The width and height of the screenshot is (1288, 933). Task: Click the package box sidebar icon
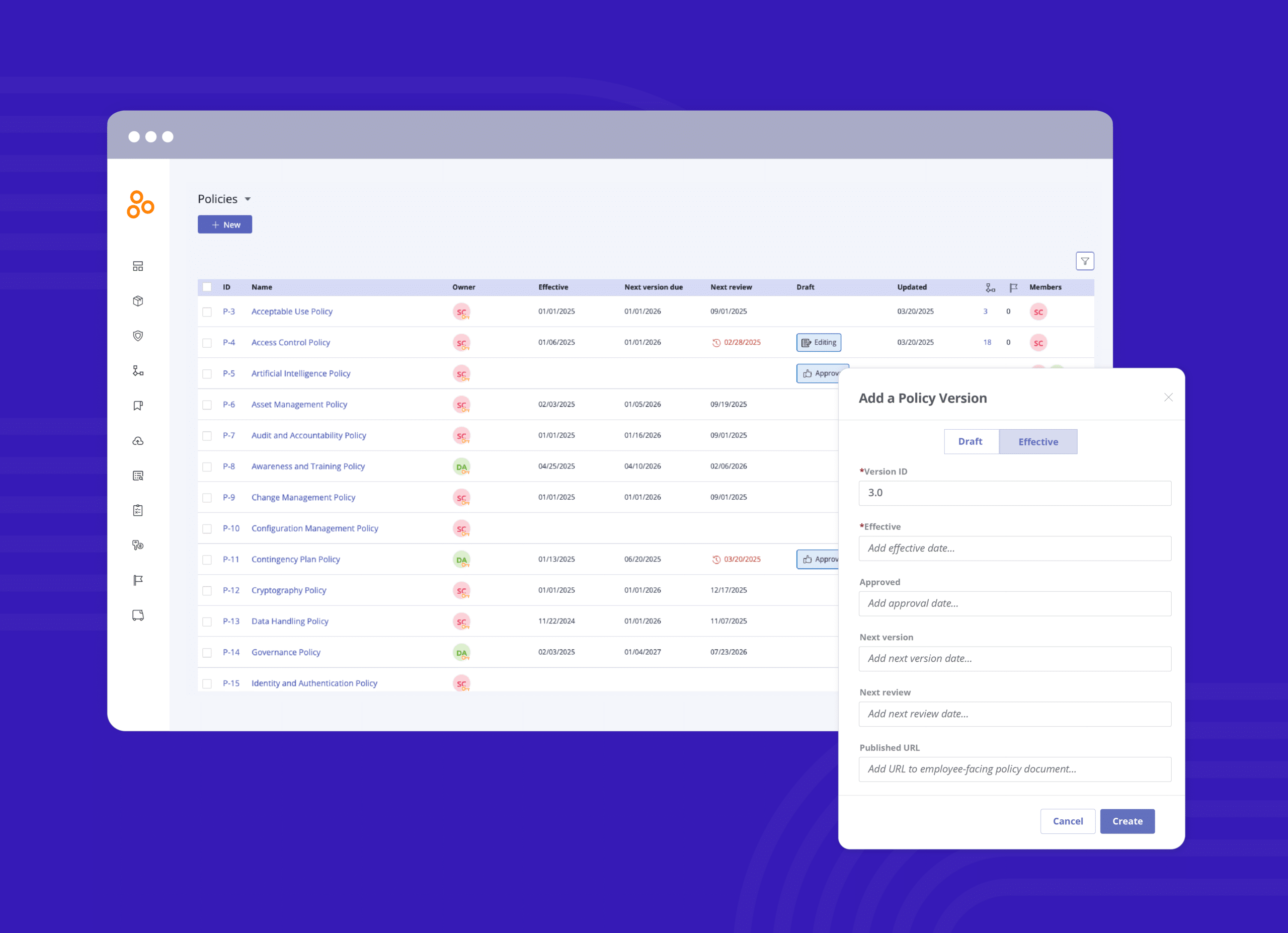138,301
